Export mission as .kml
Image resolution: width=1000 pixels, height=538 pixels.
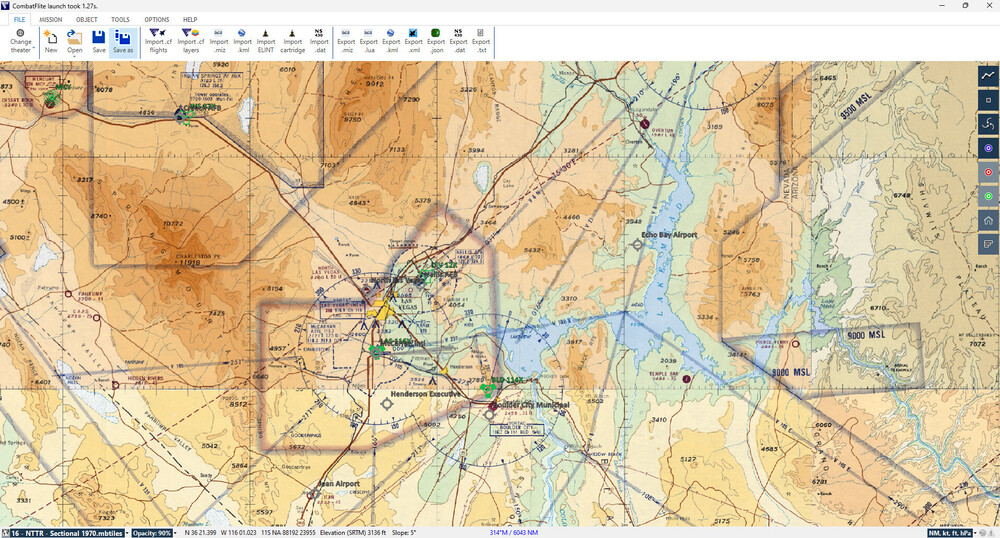click(x=391, y=40)
